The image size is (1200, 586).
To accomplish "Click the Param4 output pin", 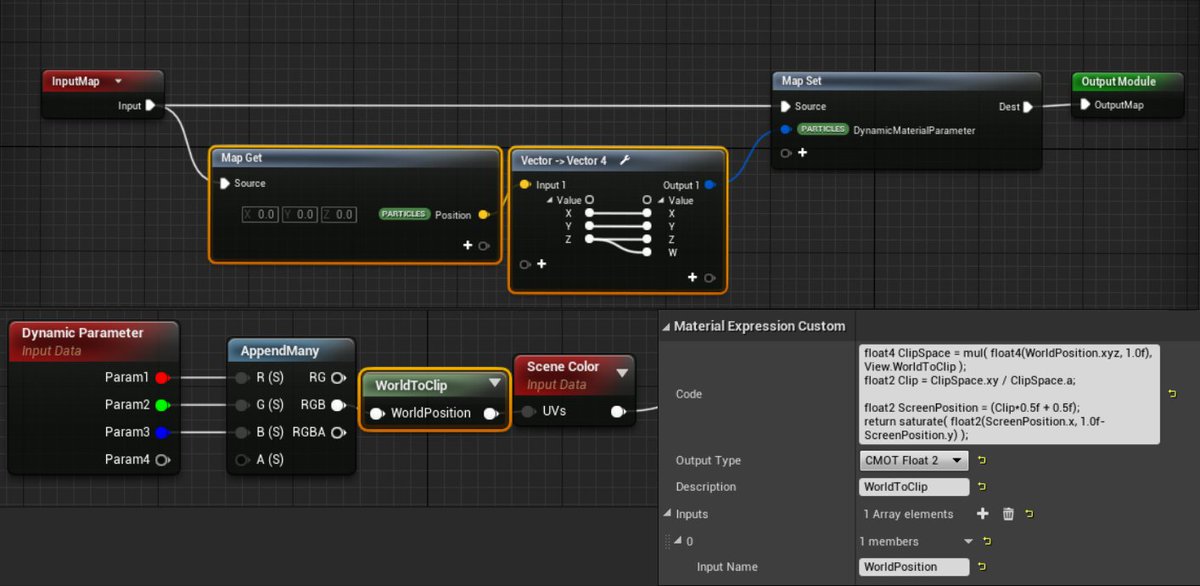I will tap(162, 460).
